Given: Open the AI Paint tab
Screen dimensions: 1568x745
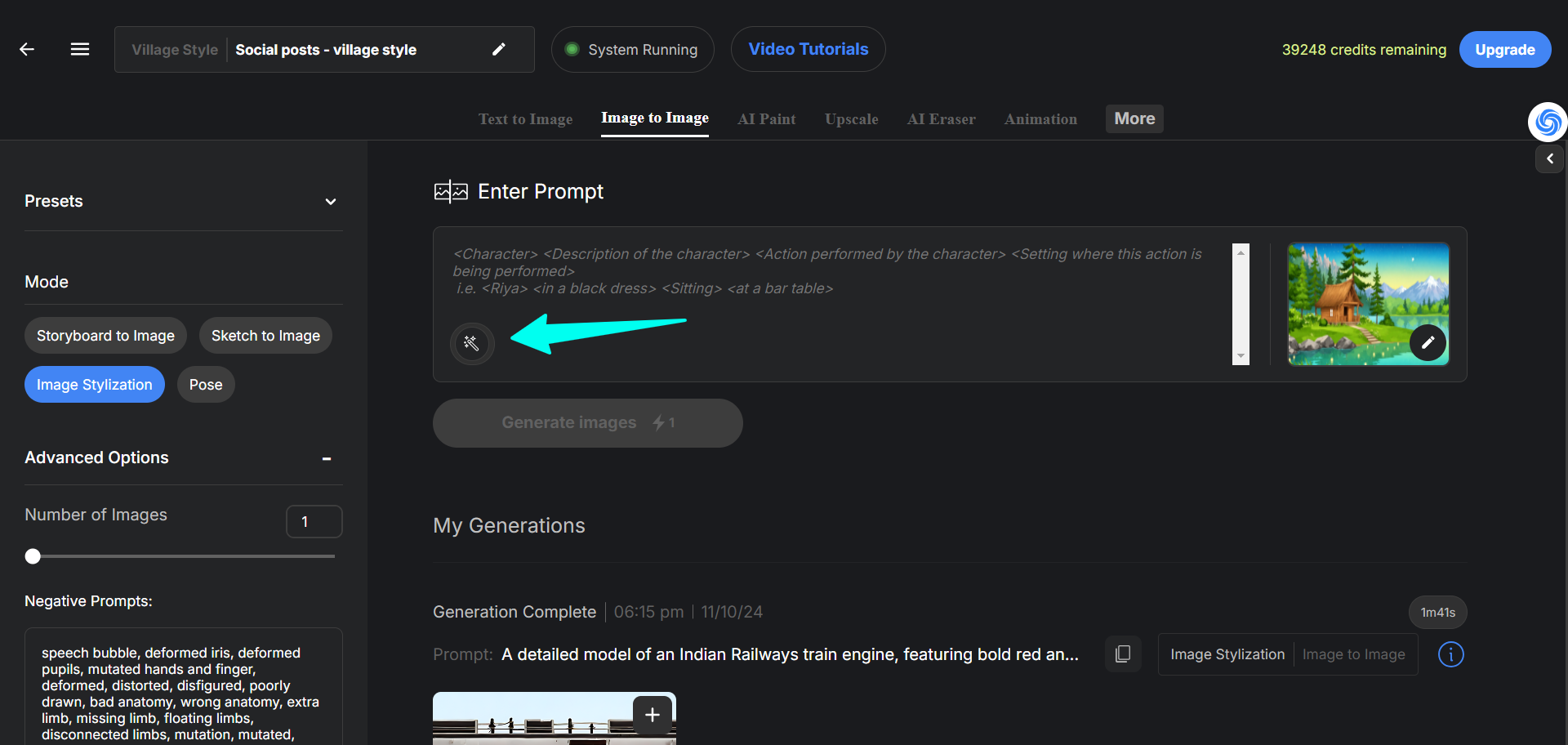Looking at the screenshot, I should 766,119.
